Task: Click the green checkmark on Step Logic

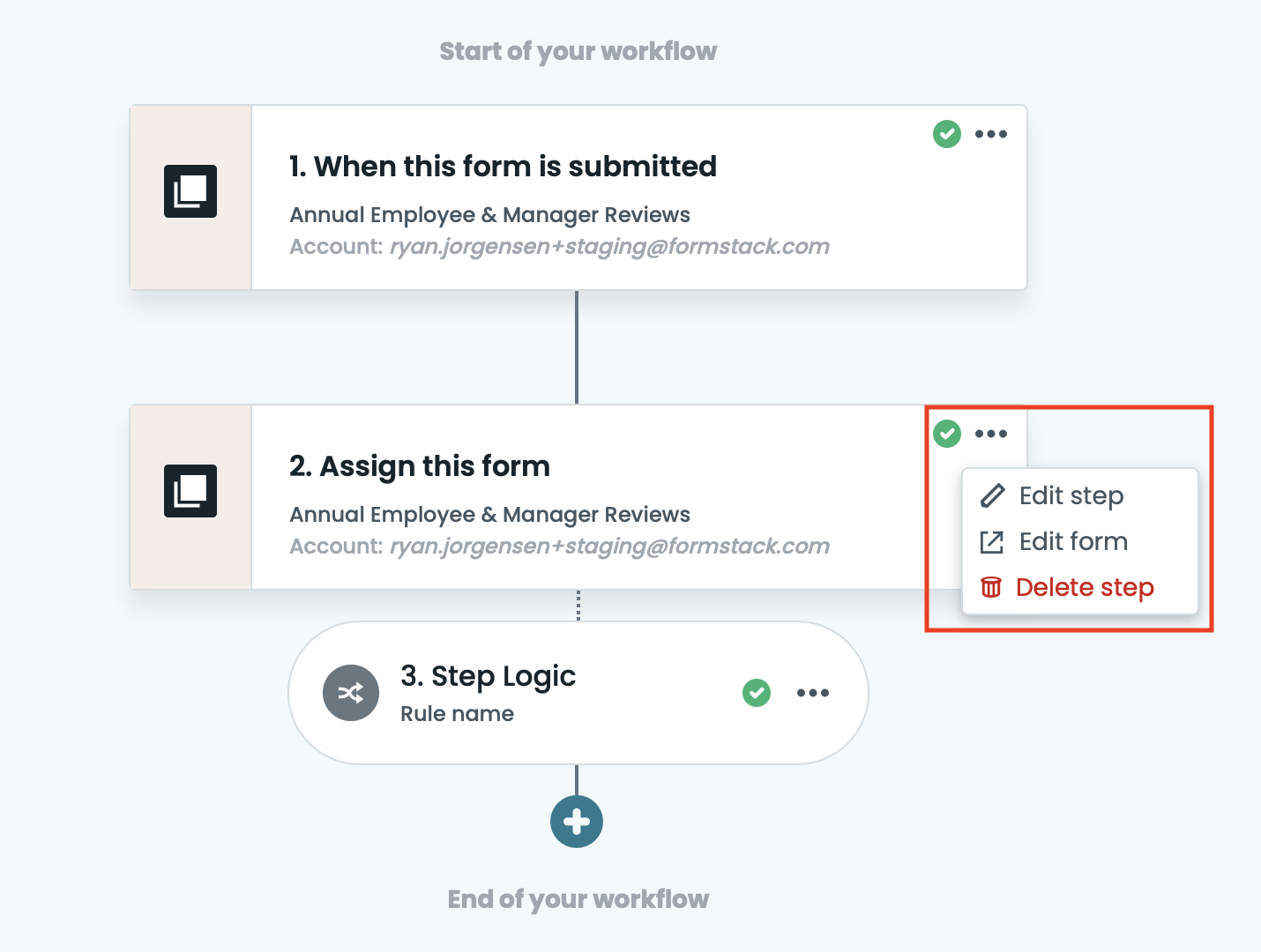Action: coord(757,693)
